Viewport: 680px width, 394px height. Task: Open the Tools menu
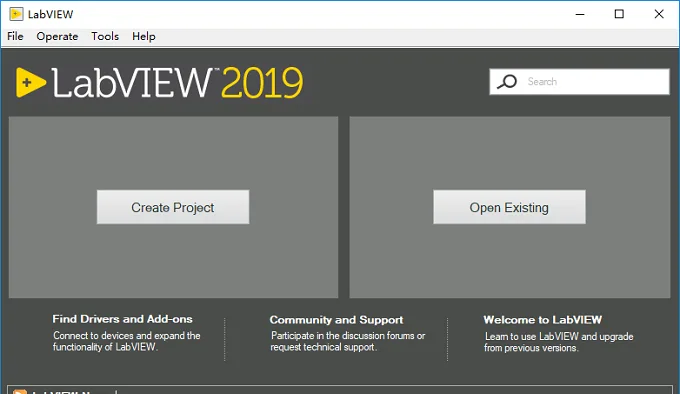(x=105, y=36)
